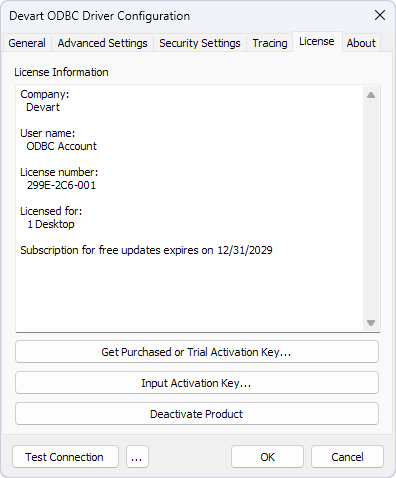
Task: Open the Security Settings tab
Action: [x=200, y=43]
